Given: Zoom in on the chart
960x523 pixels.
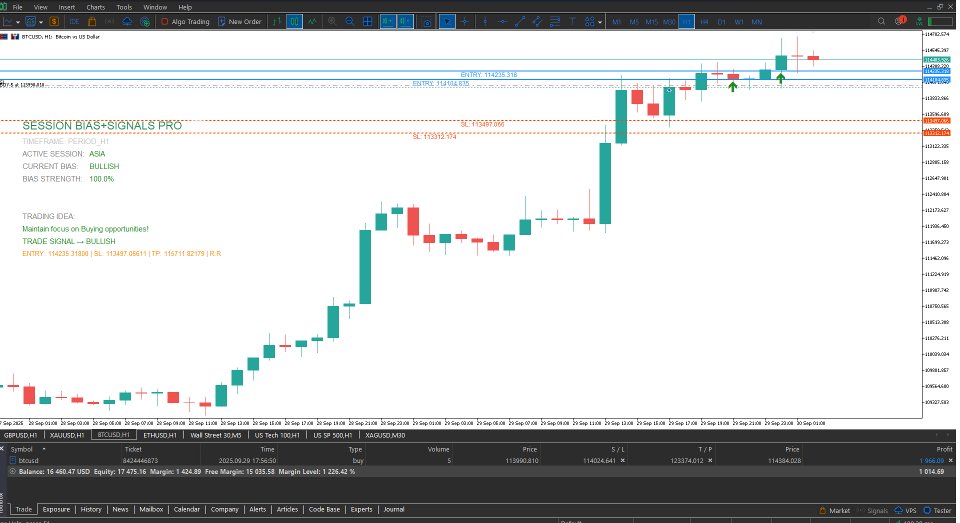Looking at the screenshot, I should 332,21.
